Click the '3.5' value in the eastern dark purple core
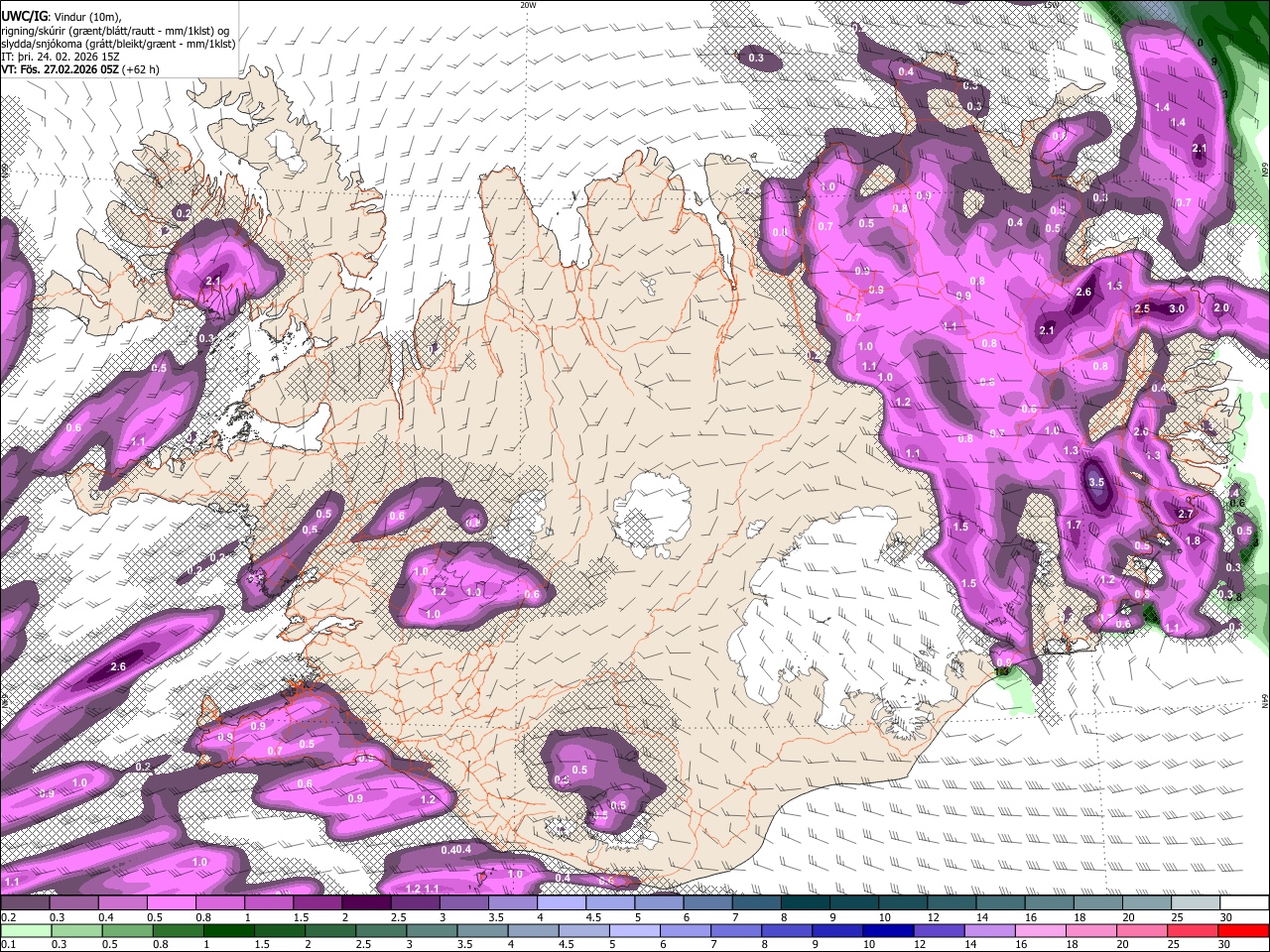The height and width of the screenshot is (952, 1270). click(x=1095, y=482)
